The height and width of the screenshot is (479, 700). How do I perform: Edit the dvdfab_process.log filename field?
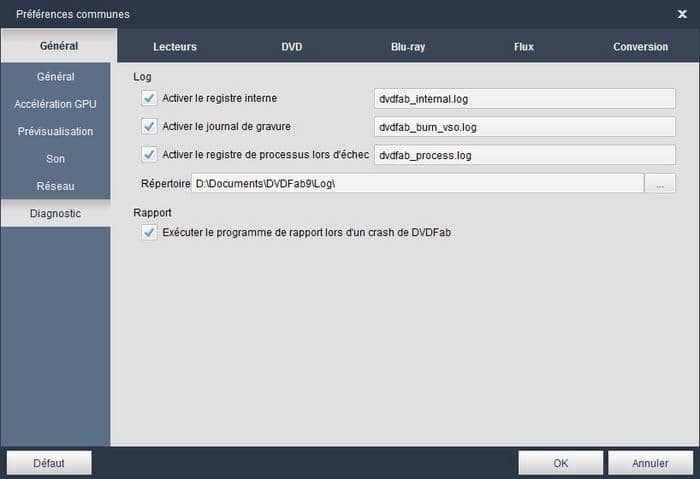point(525,155)
